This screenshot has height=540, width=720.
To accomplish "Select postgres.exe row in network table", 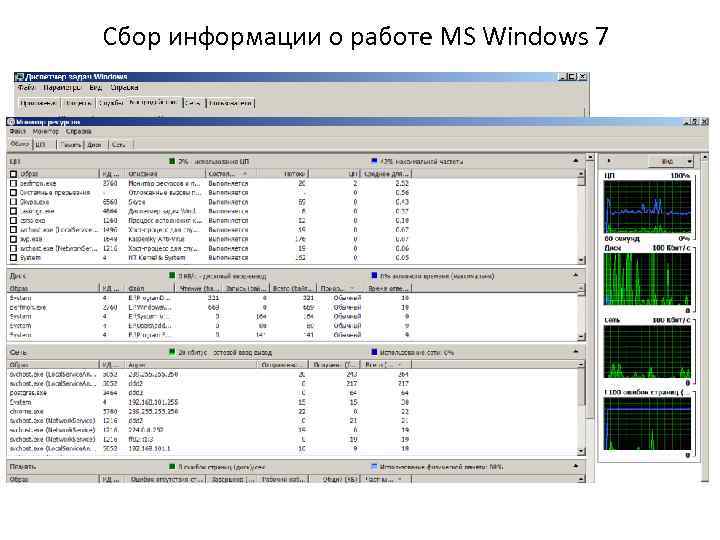I will point(209,393).
